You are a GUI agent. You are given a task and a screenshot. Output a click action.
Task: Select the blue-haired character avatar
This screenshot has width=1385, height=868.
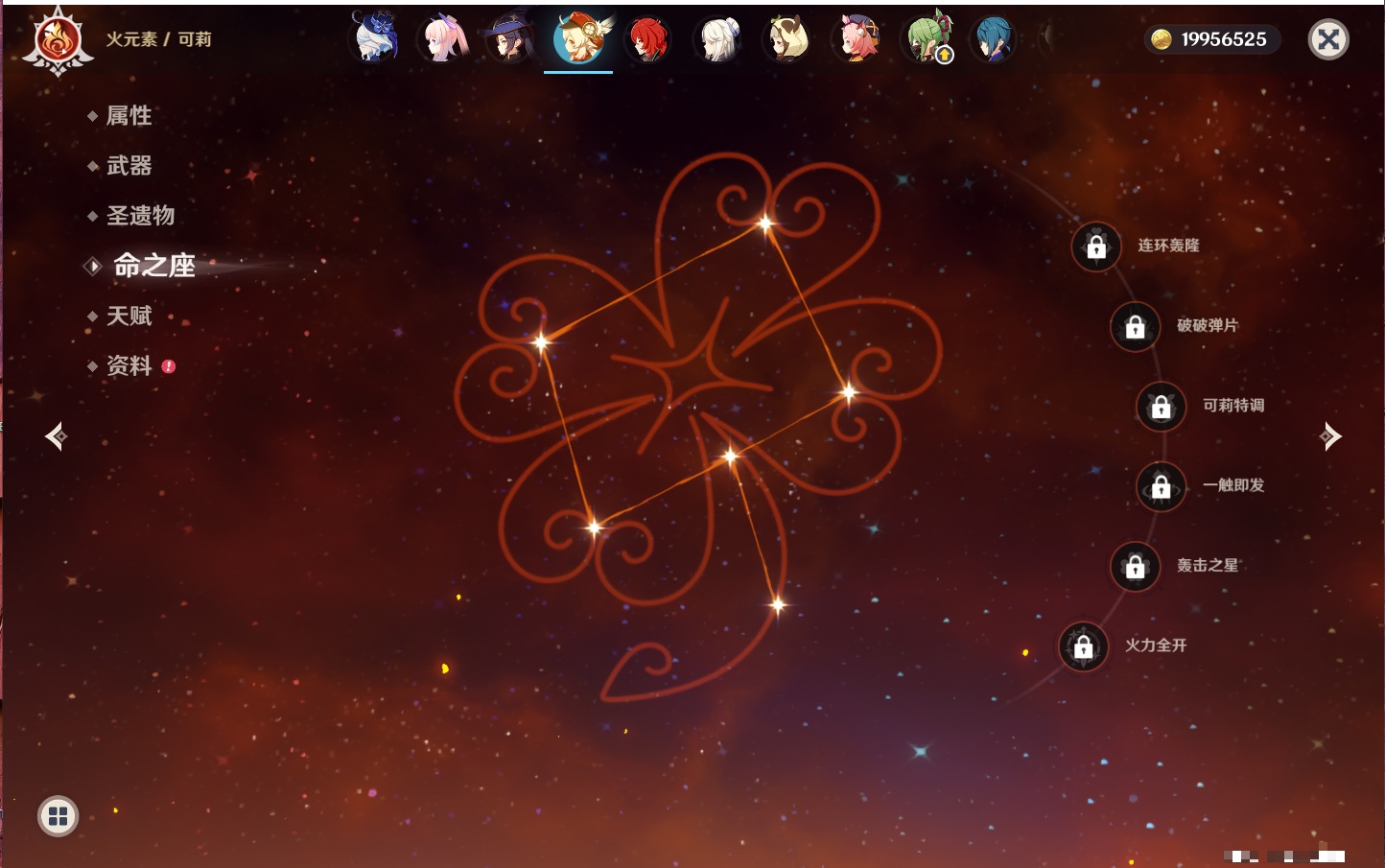pyautogui.click(x=994, y=38)
